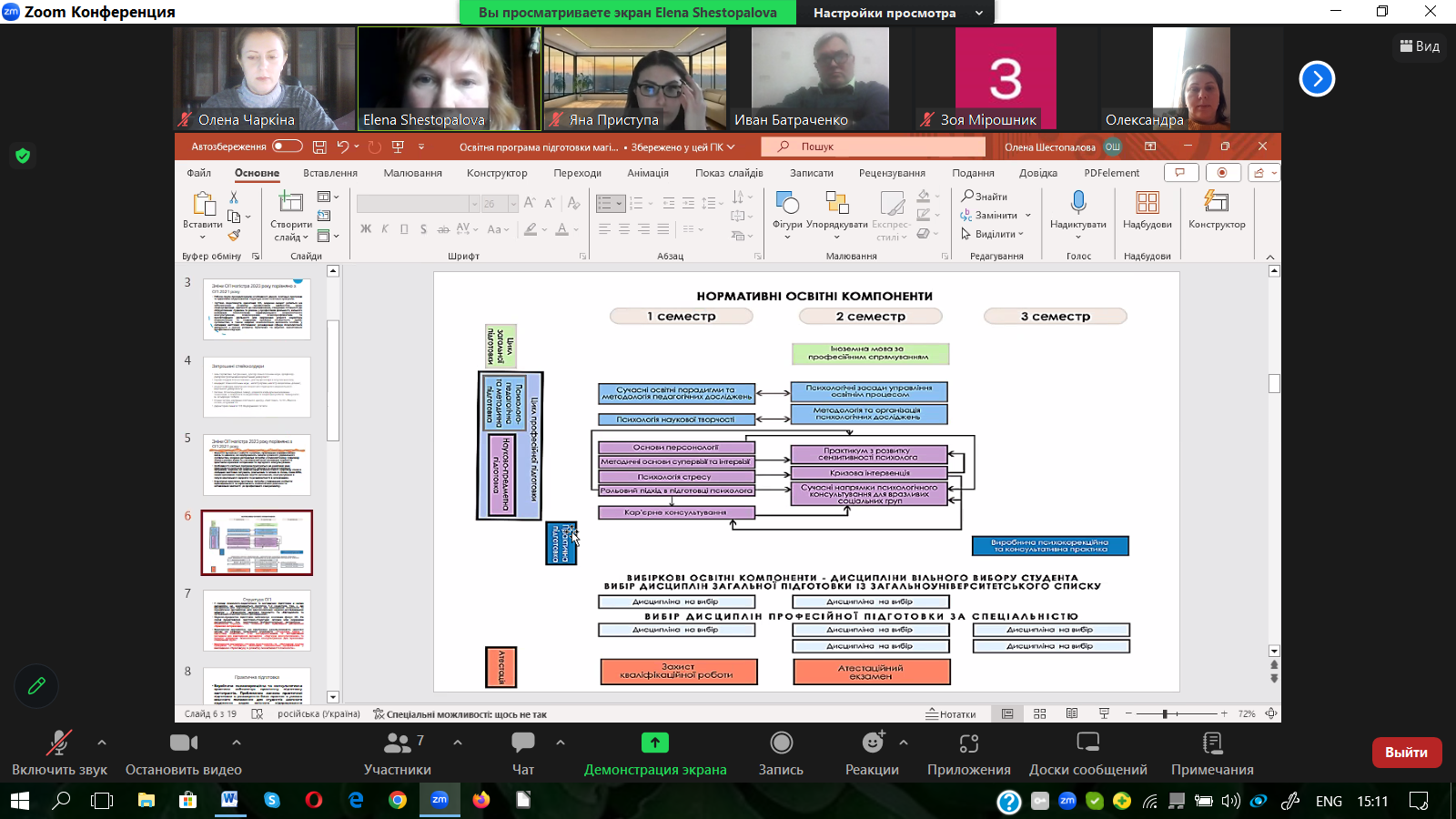Click Включить звук unmute button

pyautogui.click(x=59, y=753)
